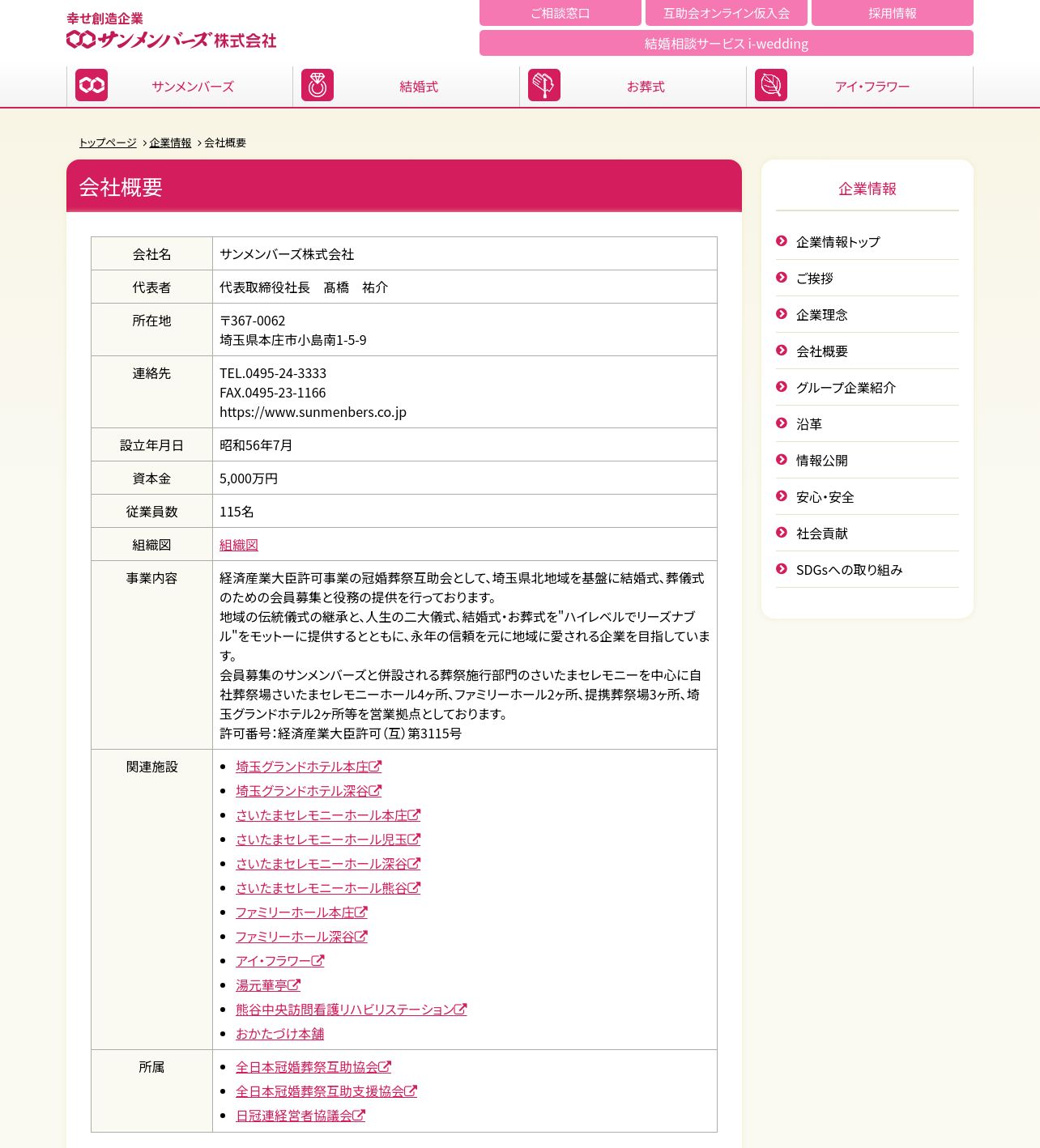Click arrow icon beside 企業理念
The width and height of the screenshot is (1040, 1148).
[782, 314]
